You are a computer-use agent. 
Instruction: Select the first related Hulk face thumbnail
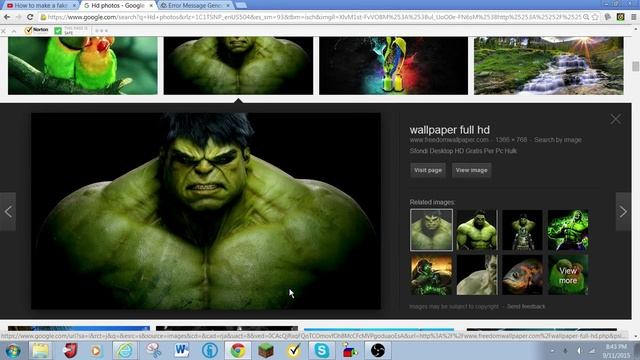click(x=431, y=230)
